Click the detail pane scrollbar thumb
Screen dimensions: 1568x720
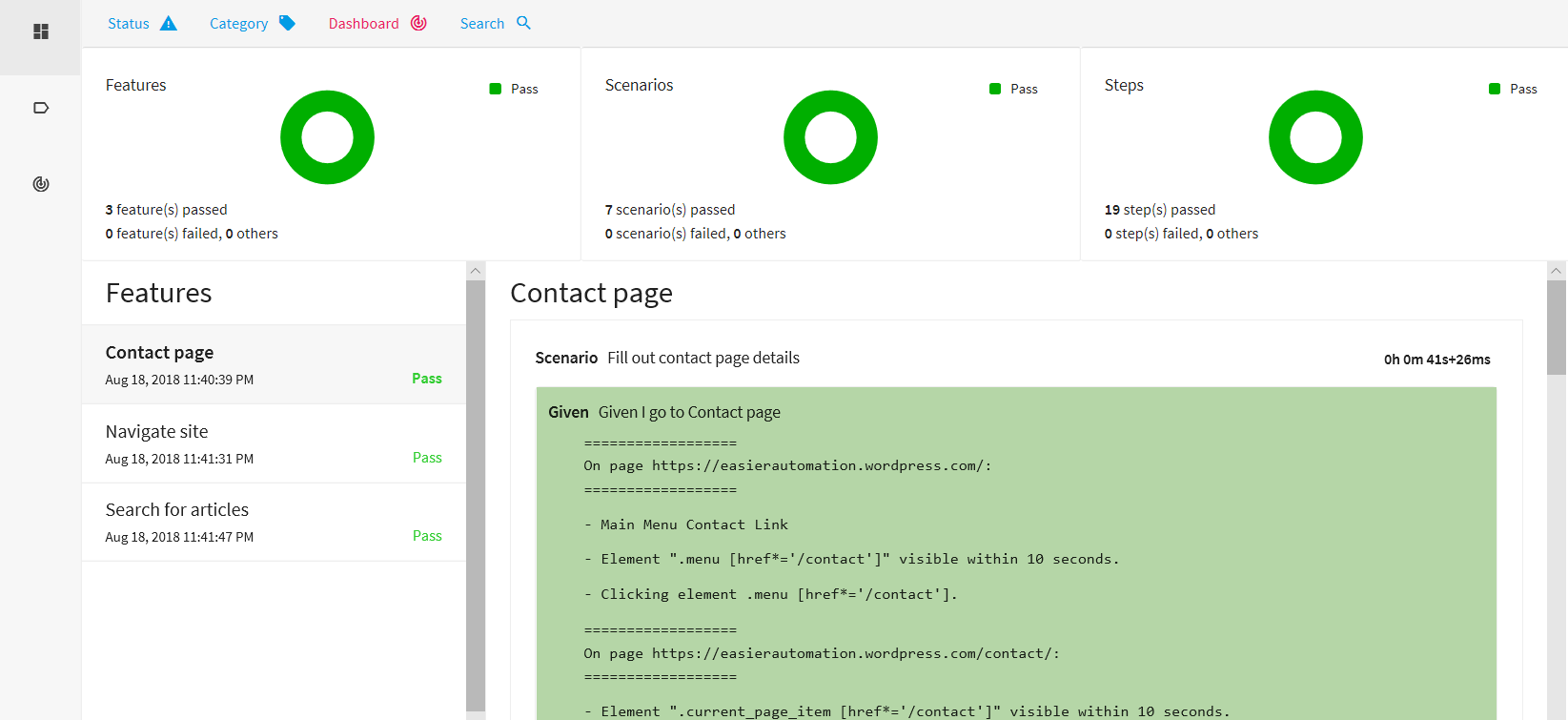coord(1557,327)
